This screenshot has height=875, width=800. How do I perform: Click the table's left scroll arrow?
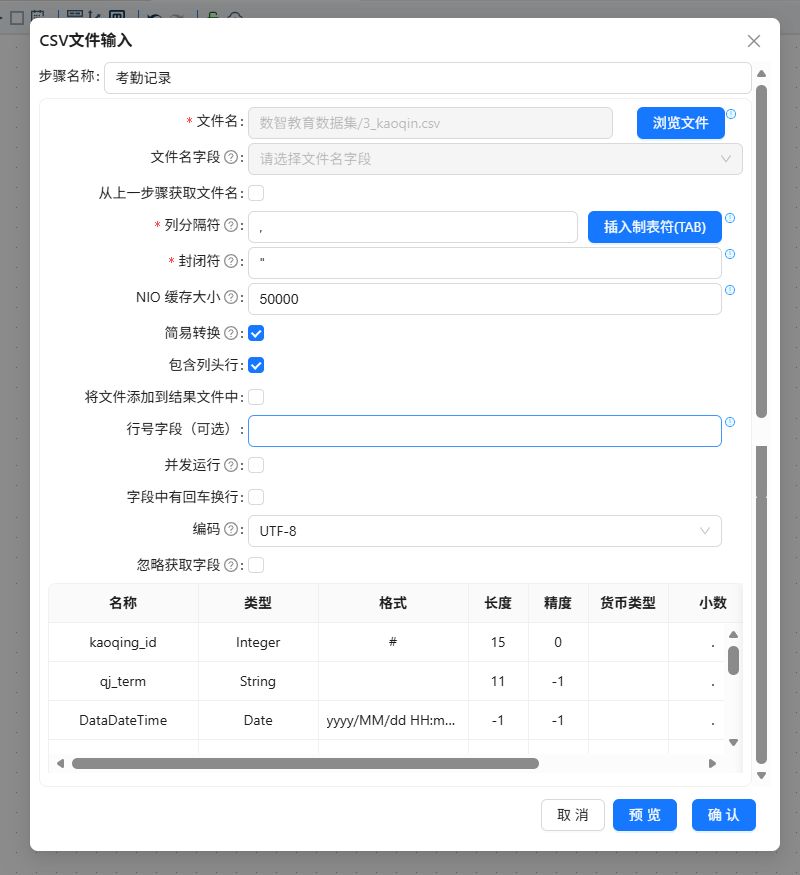60,763
